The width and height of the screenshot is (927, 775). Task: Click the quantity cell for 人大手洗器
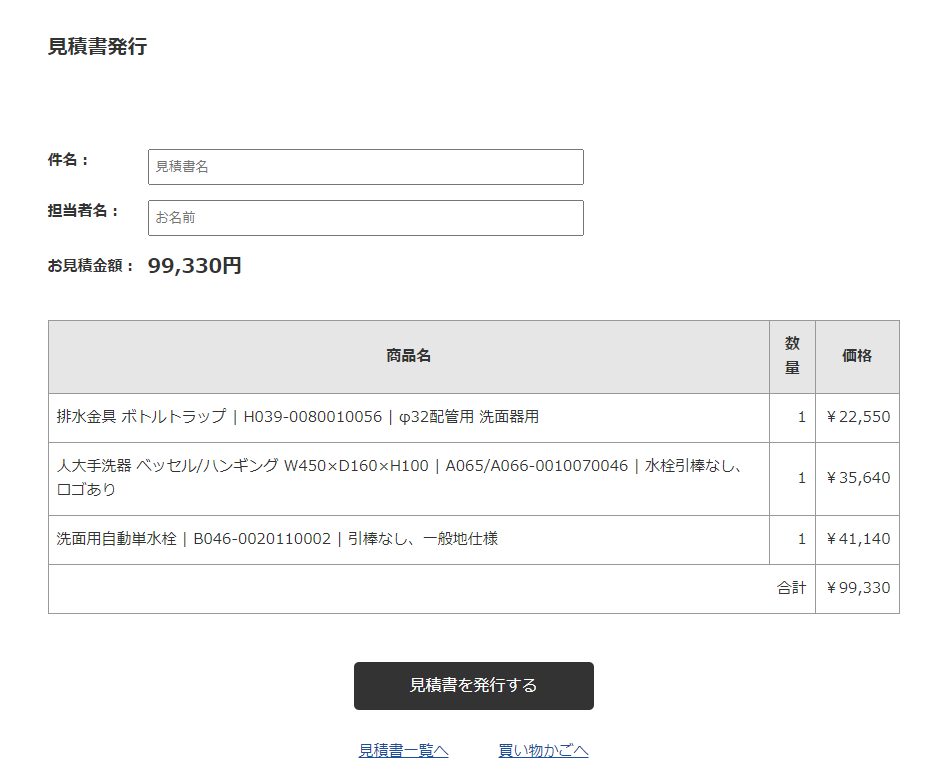pyautogui.click(x=792, y=478)
